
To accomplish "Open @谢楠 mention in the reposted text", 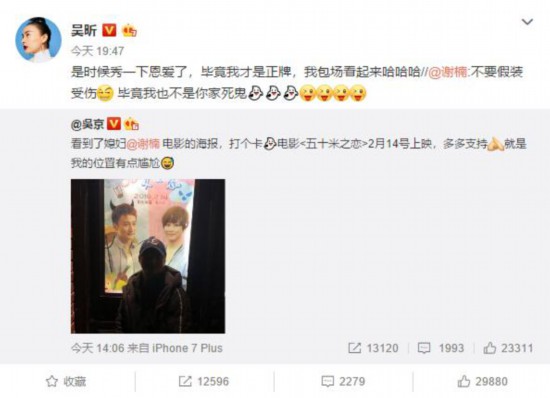I will click(x=143, y=144).
